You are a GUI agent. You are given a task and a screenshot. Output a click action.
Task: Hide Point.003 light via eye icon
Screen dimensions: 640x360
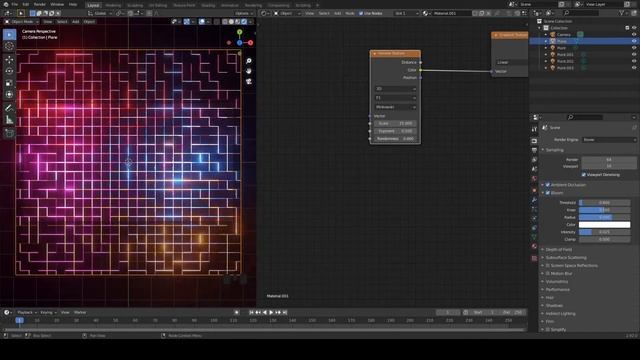tap(634, 68)
